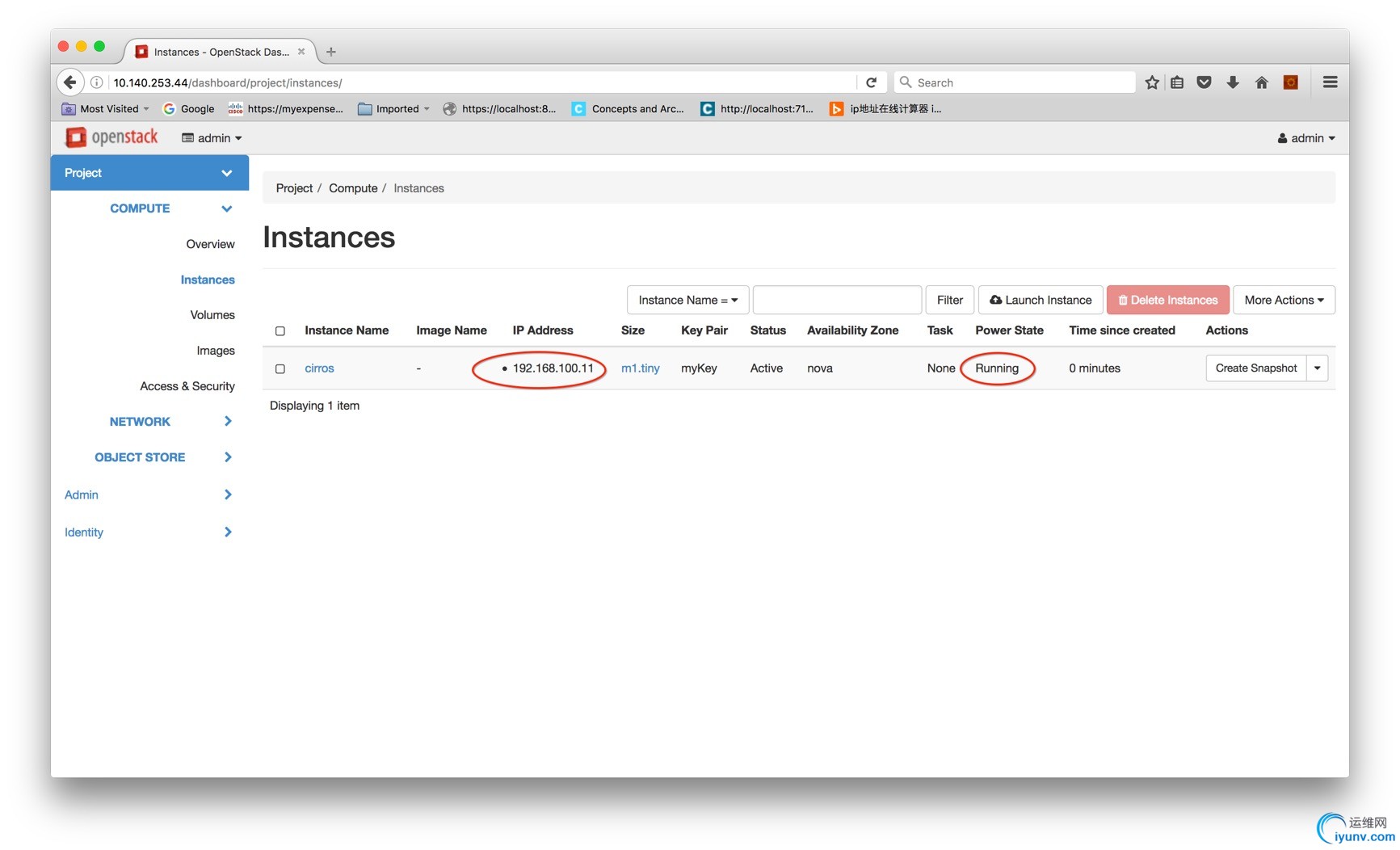The width and height of the screenshot is (1400, 850).
Task: Click the Time since created column header
Action: pyautogui.click(x=1122, y=330)
